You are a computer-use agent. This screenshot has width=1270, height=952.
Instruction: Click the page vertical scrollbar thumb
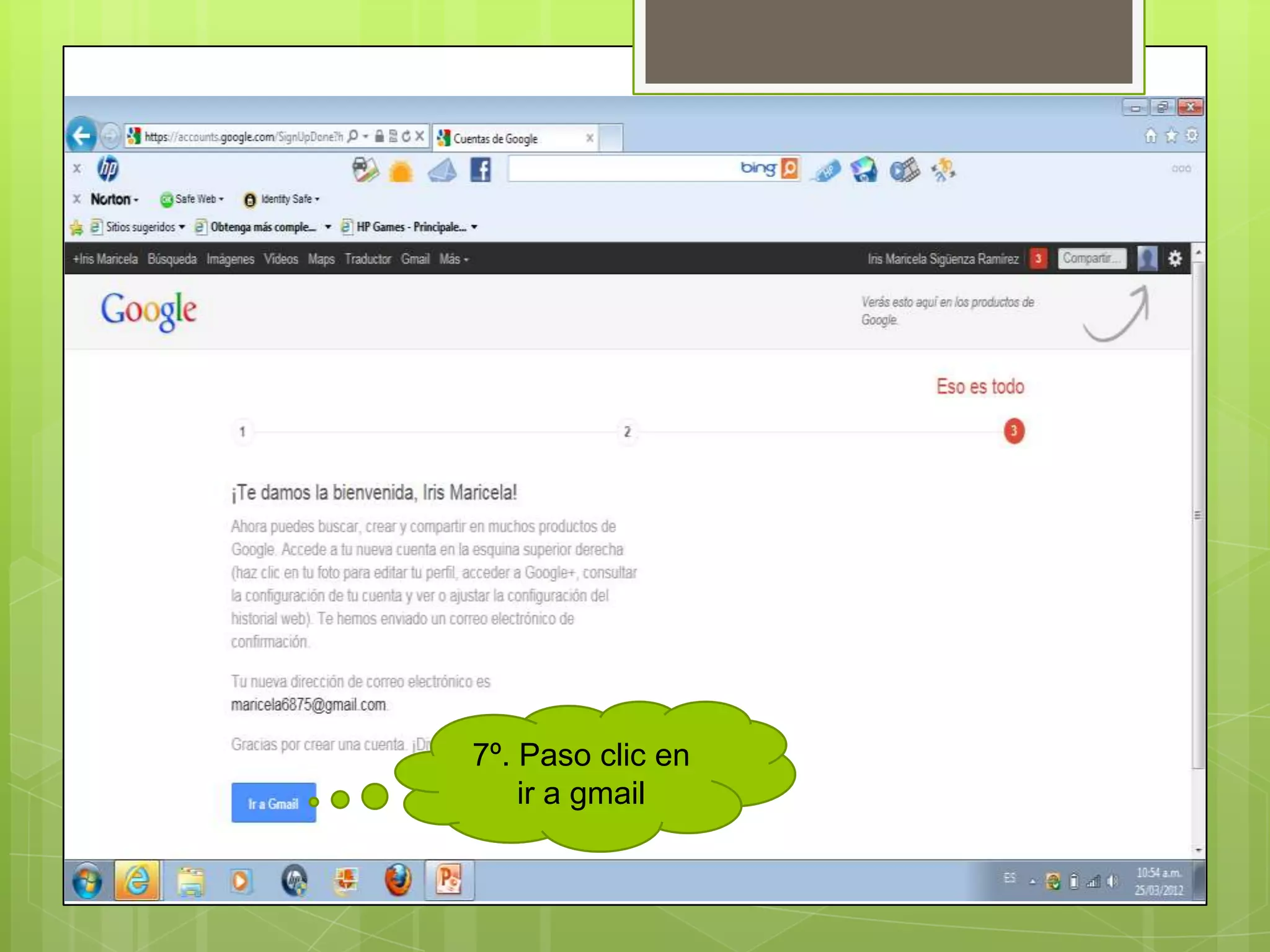click(x=1198, y=514)
